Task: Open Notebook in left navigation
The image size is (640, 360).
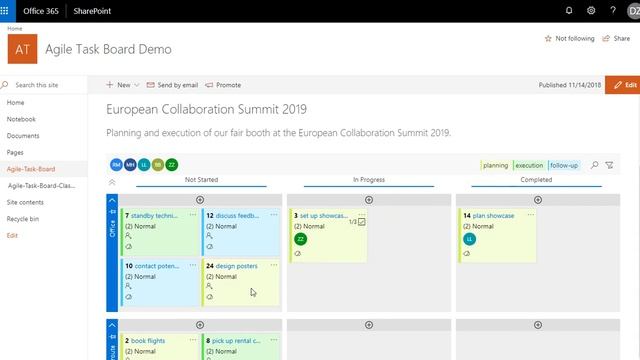Action: 21,119
